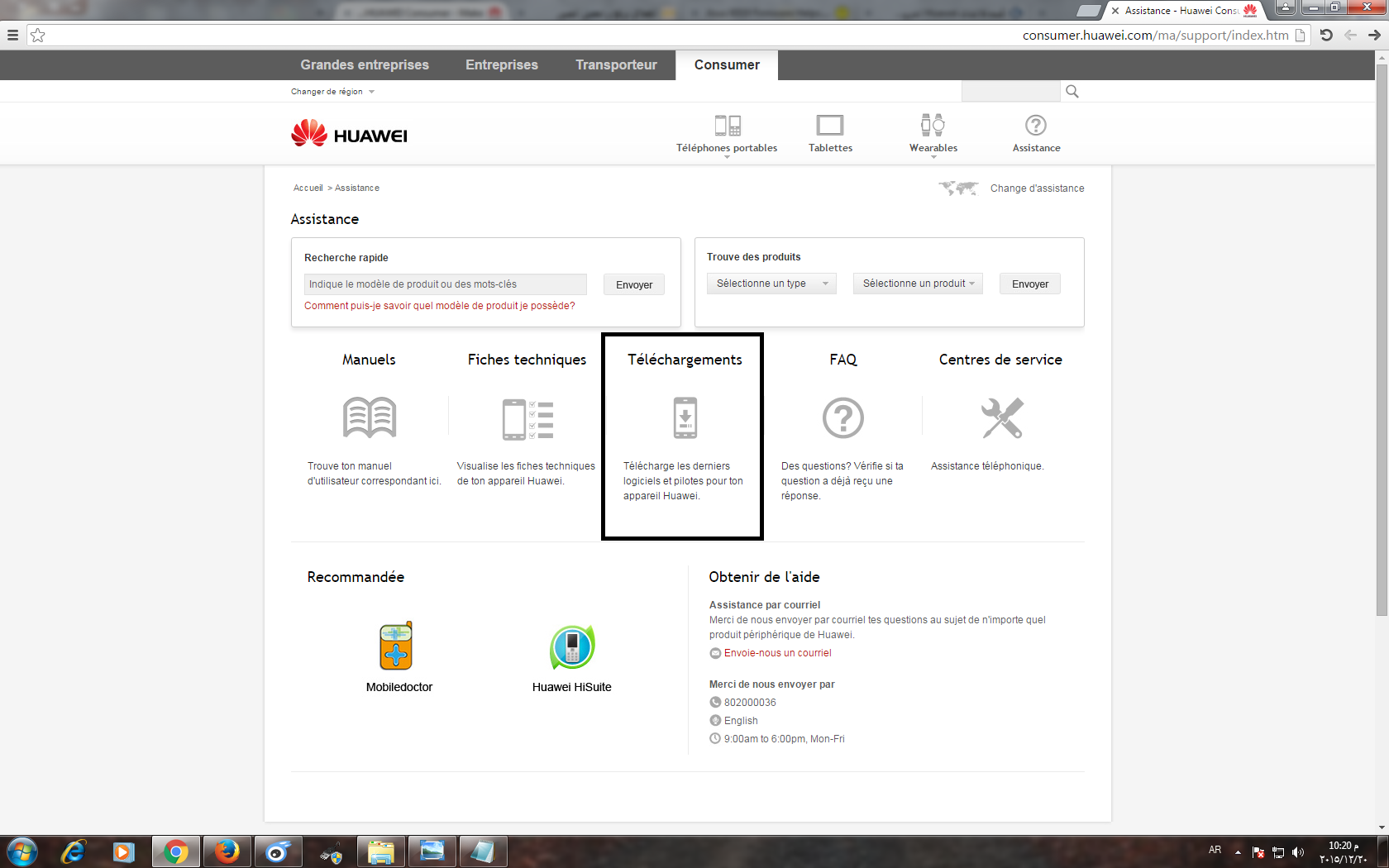Open the Sélectionne un type dropdown
This screenshot has width=1389, height=868.
pyautogui.click(x=771, y=284)
